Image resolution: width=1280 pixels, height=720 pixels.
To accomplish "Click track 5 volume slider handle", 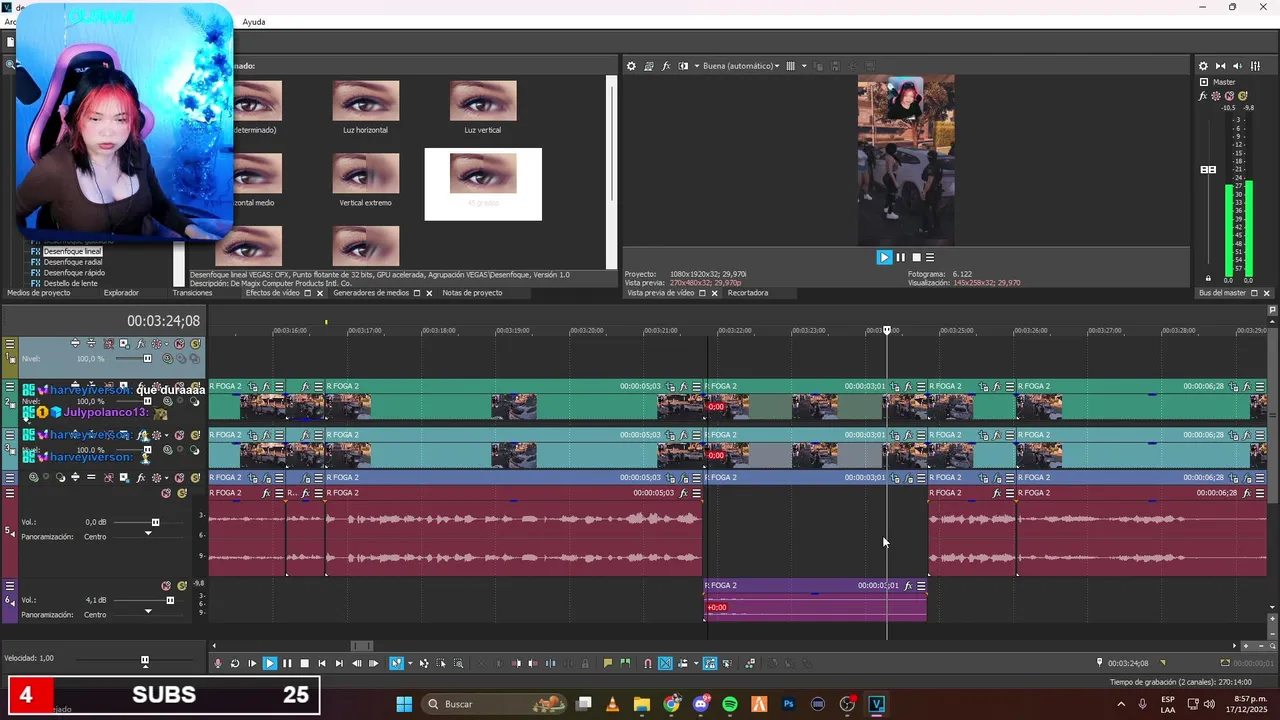I will point(155,522).
